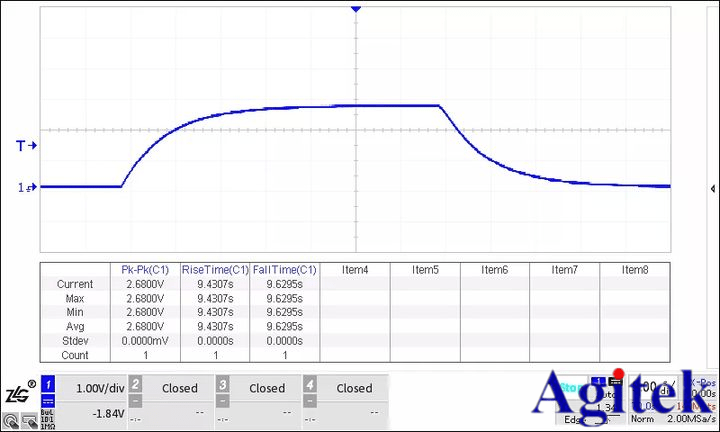
Task: Click the trigger level T marker
Action: click(x=26, y=146)
